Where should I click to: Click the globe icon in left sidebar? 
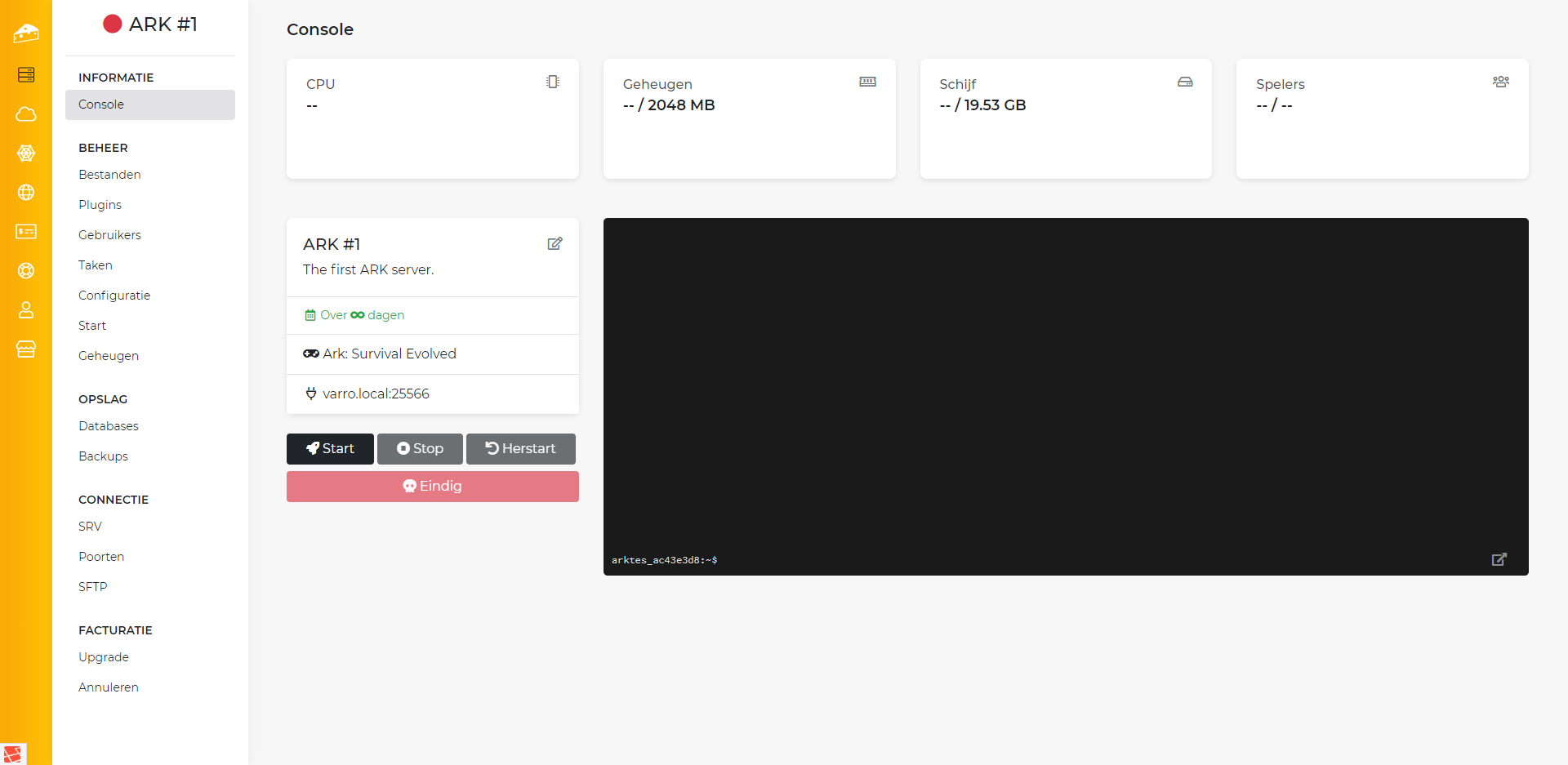click(26, 193)
